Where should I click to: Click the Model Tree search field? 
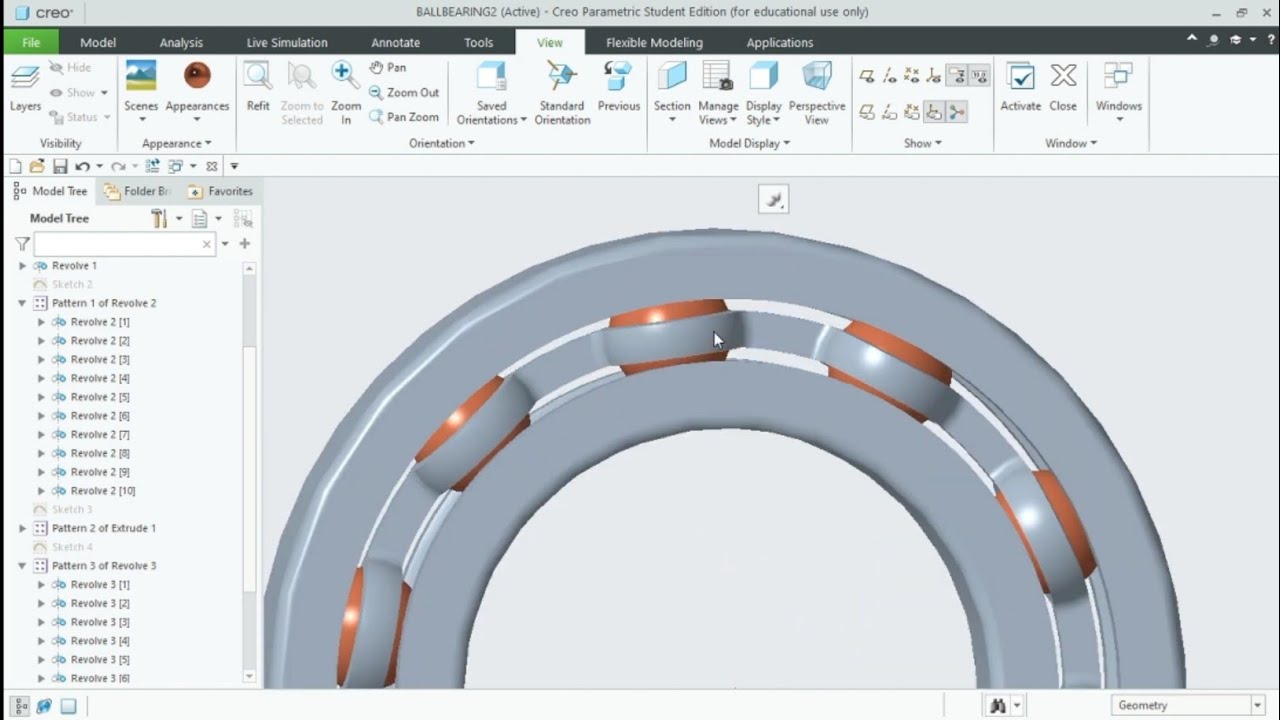pyautogui.click(x=125, y=244)
